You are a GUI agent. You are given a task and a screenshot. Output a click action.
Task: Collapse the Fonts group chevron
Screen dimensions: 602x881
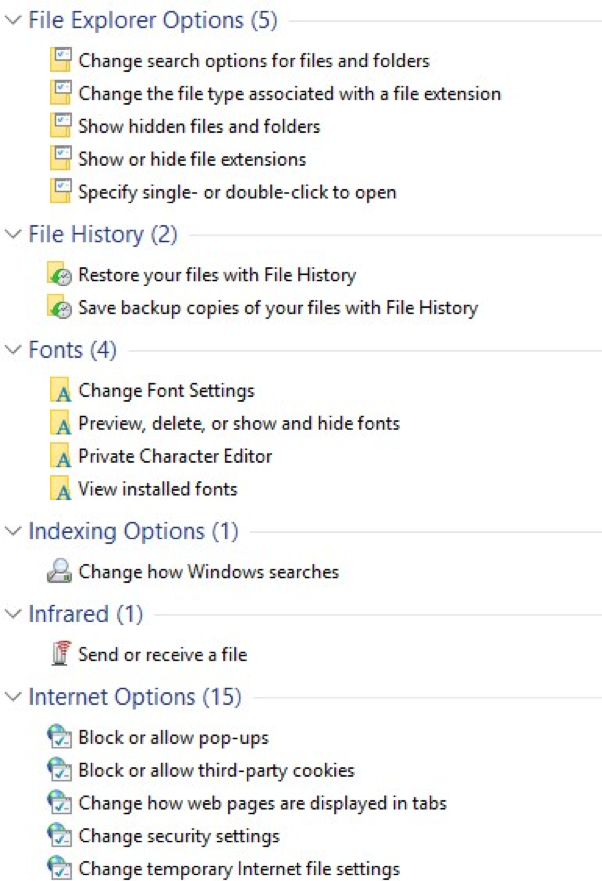coord(13,349)
